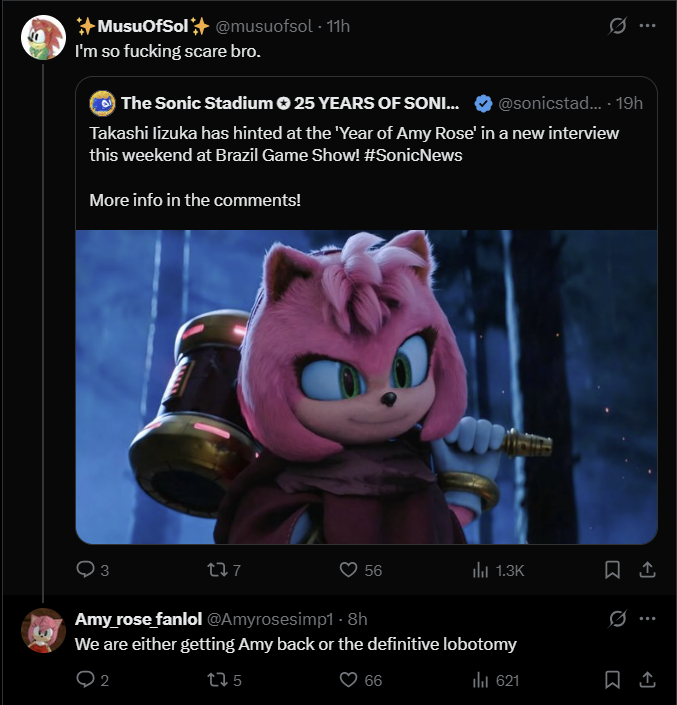View analytics for Amy_rose_fanlol's comment
This screenshot has height=705, width=677.
(480, 680)
